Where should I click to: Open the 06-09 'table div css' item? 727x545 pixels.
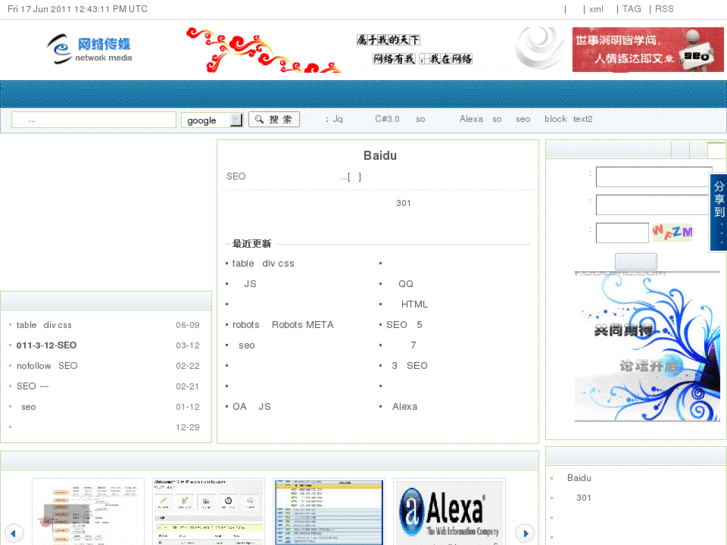point(44,325)
